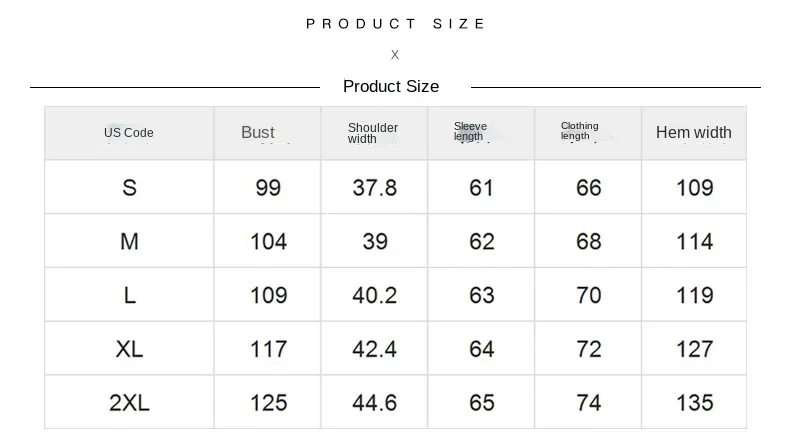Viewport: 790px width, 446px height.
Task: Click the US Code column header
Action: [129, 133]
